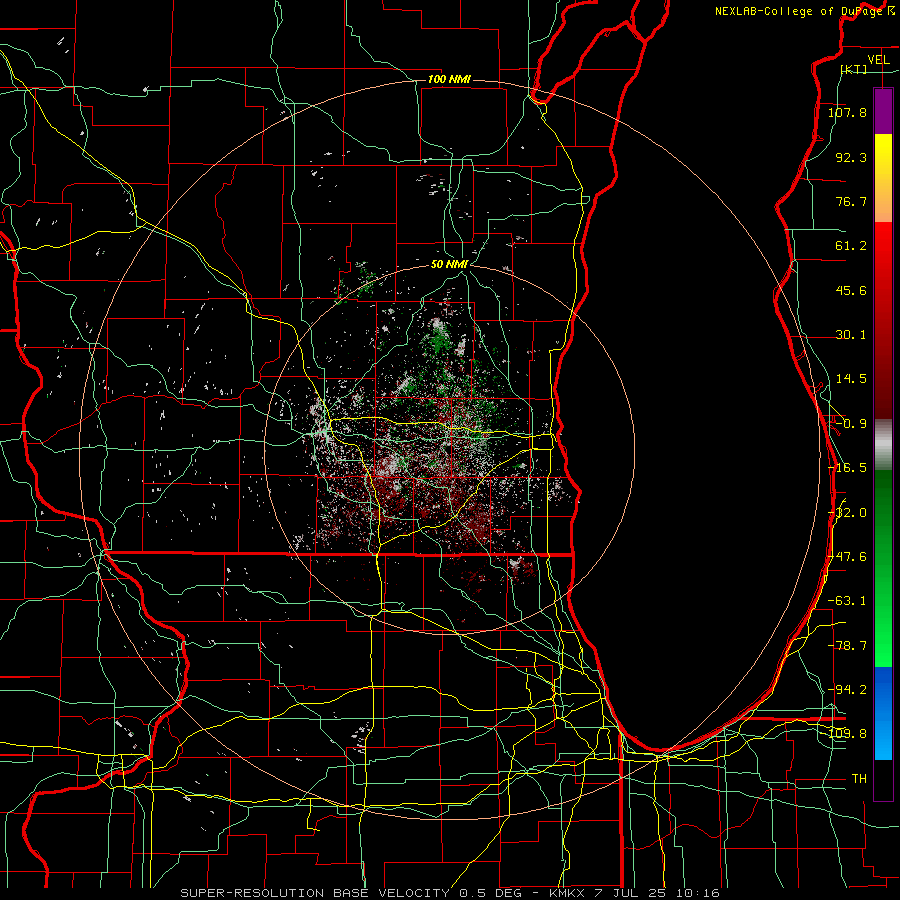Image resolution: width=900 pixels, height=900 pixels.
Task: Click the TH legend label
Action: tap(859, 779)
